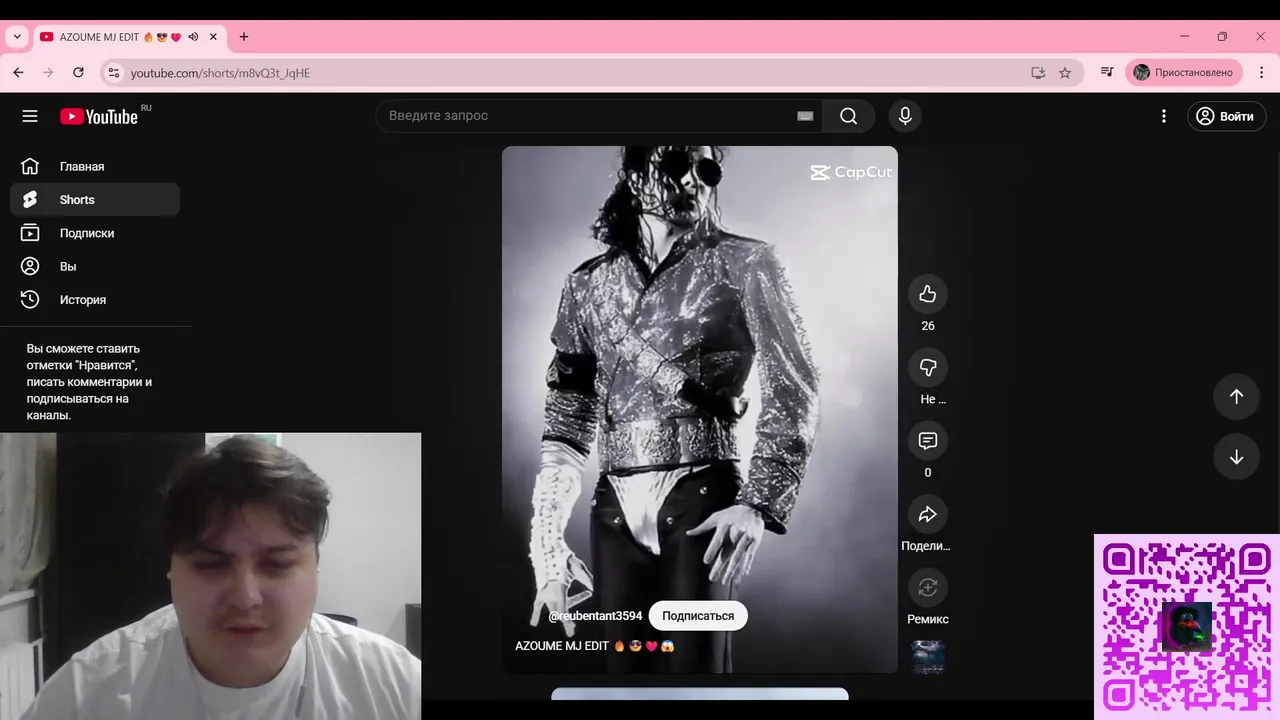Open the on-screen keyboard icon in search
The image size is (1280, 720).
805,116
